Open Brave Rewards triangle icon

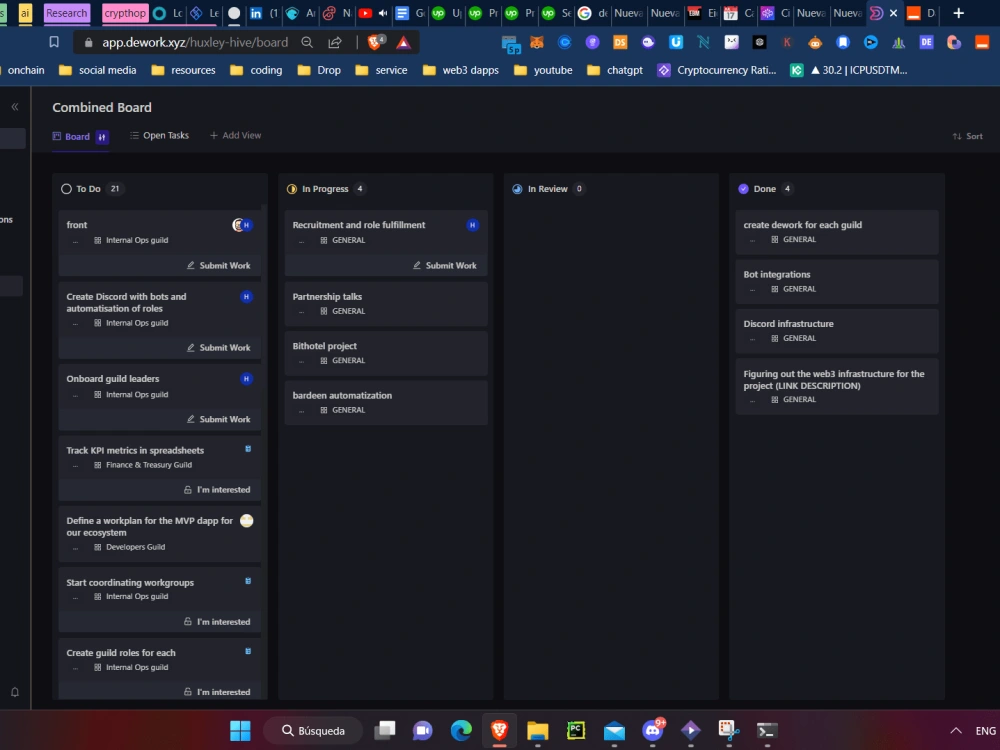403,42
